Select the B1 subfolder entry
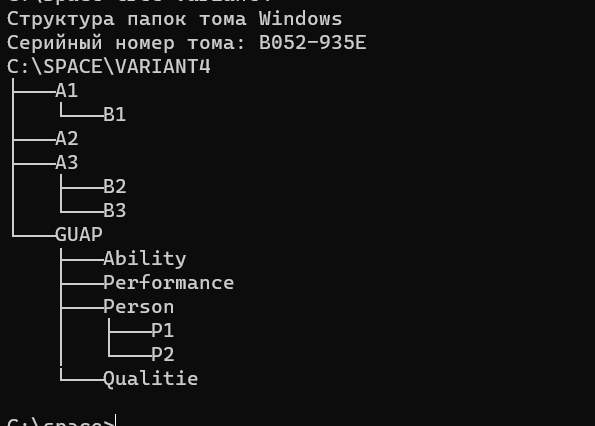595x426 pixels. coord(115,115)
